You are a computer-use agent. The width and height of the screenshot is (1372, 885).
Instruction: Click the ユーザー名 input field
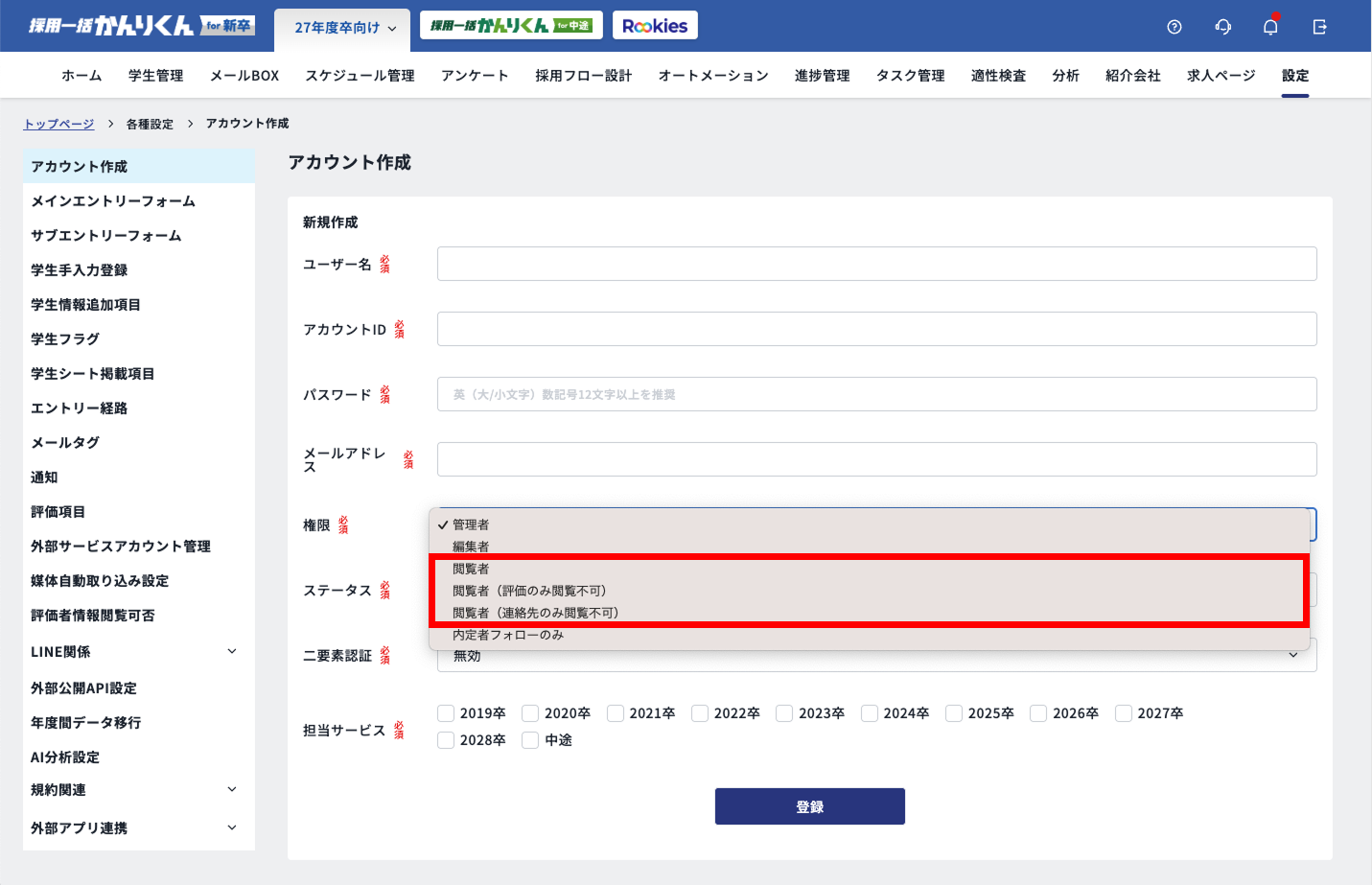(x=876, y=264)
